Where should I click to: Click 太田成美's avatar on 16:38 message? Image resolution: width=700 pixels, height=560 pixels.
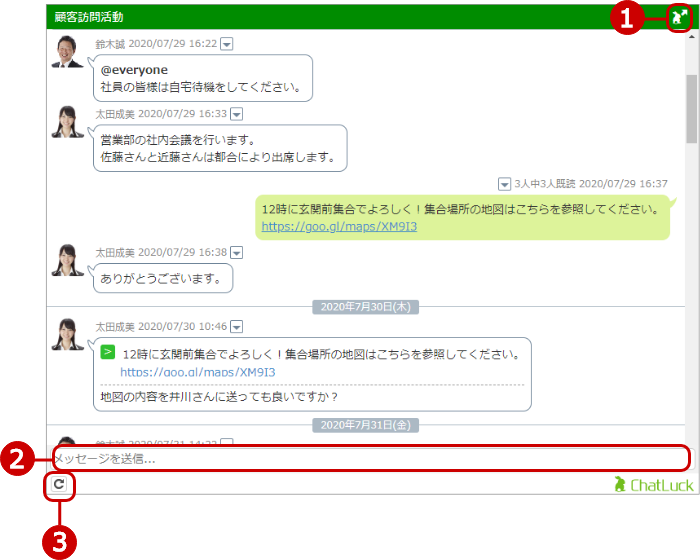tap(67, 260)
